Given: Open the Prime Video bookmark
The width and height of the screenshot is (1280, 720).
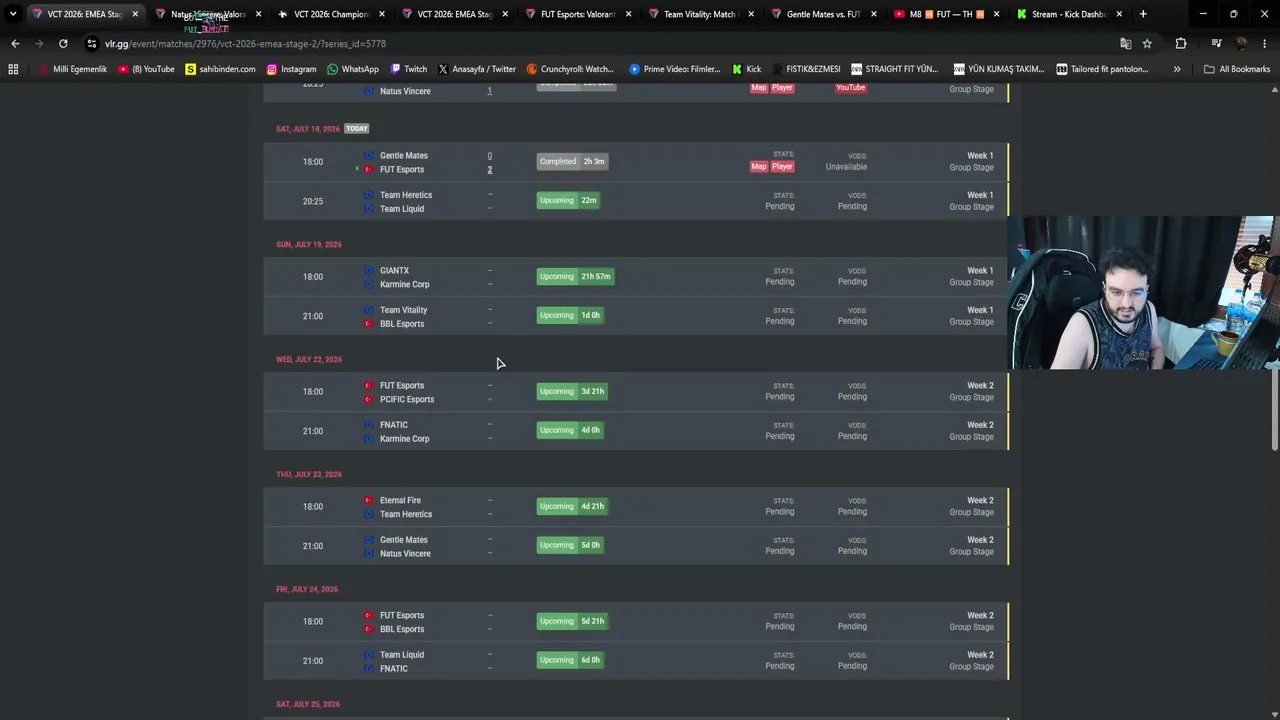Looking at the screenshot, I should (674, 69).
